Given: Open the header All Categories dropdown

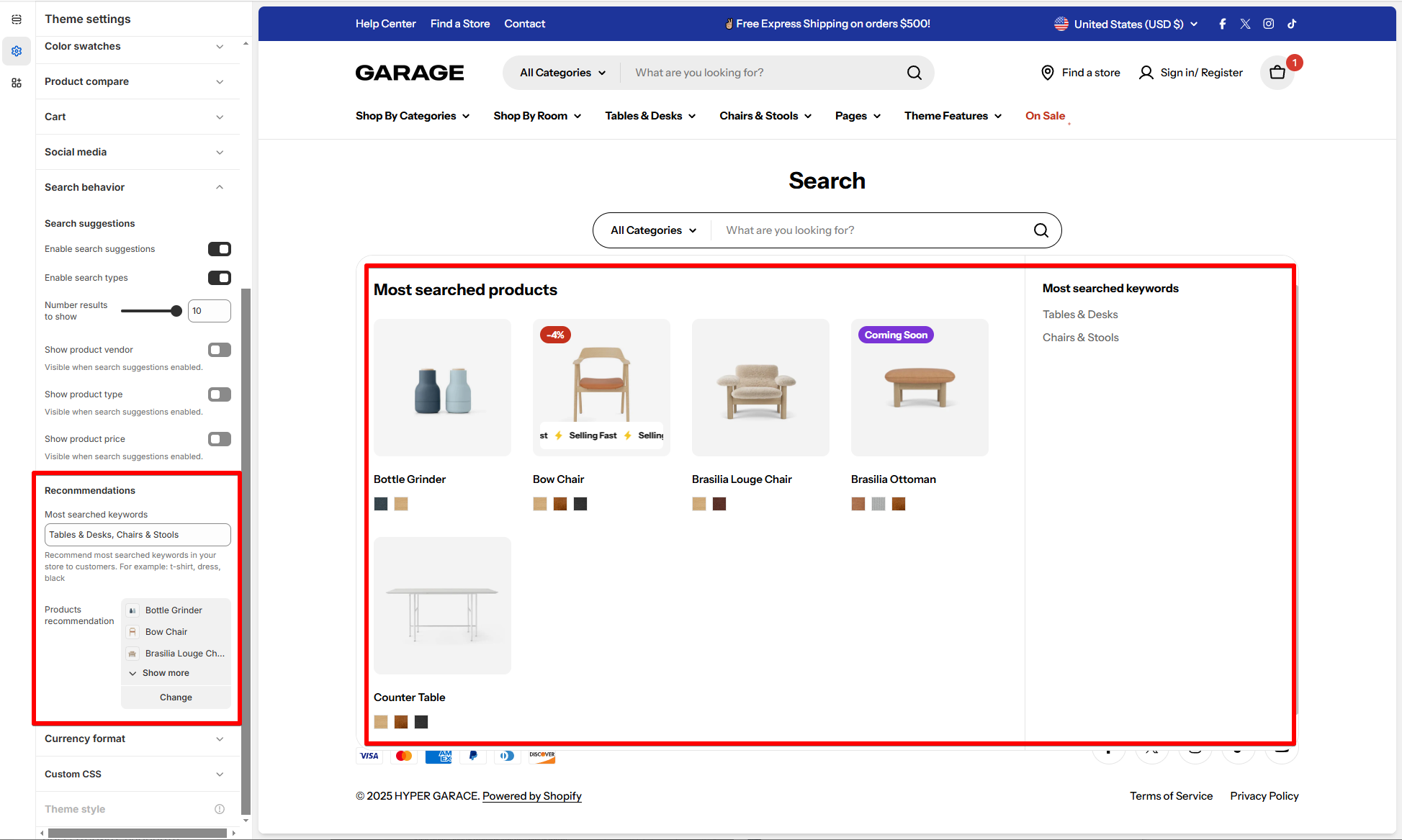Looking at the screenshot, I should point(563,73).
